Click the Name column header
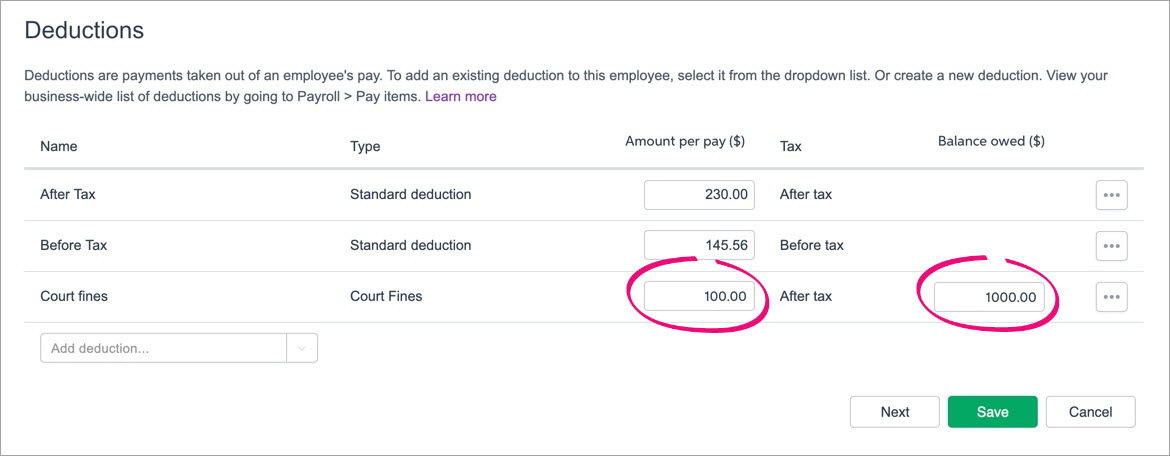Screen dimensions: 1170x456 59,146
